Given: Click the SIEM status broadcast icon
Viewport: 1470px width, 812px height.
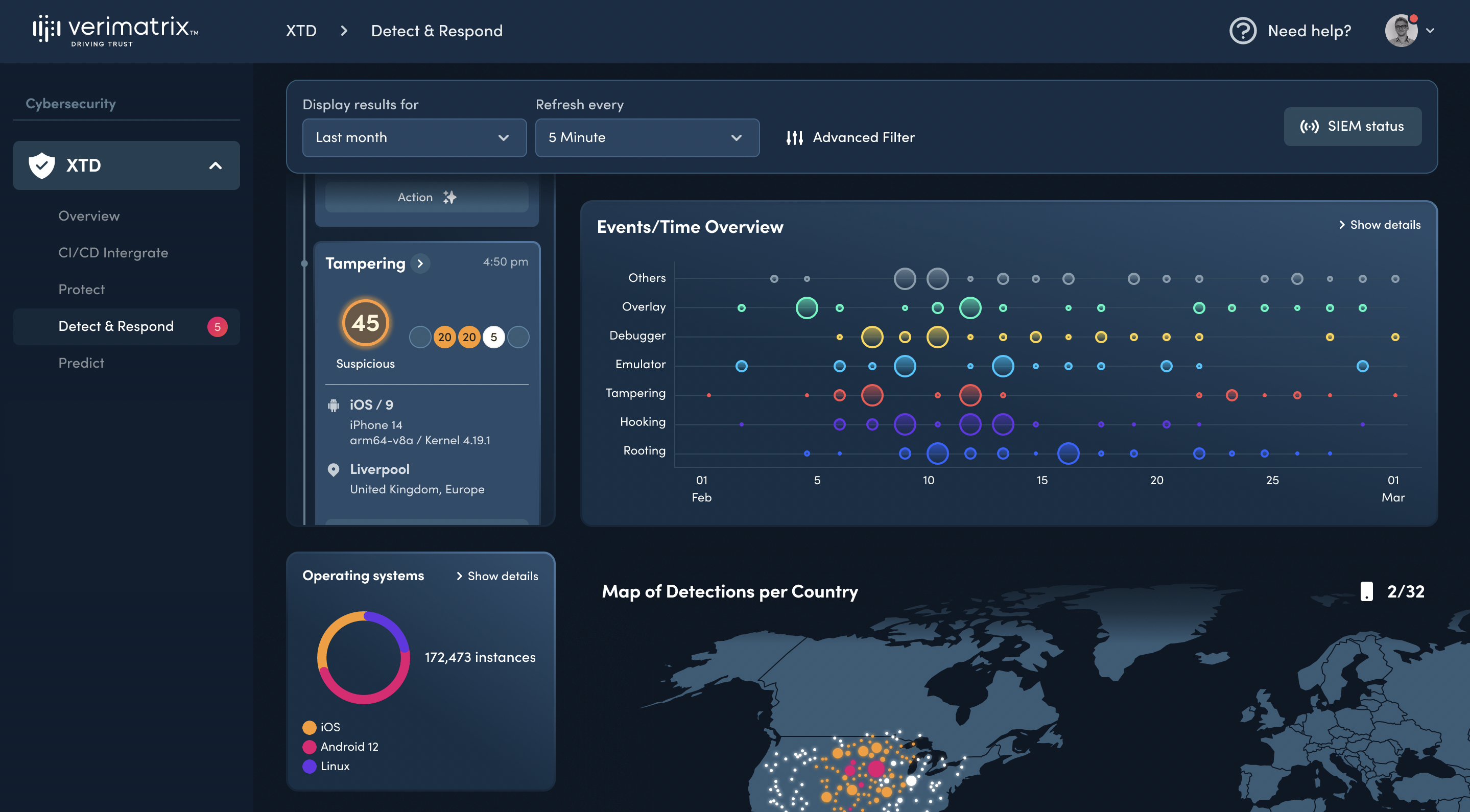Looking at the screenshot, I should [1309, 126].
